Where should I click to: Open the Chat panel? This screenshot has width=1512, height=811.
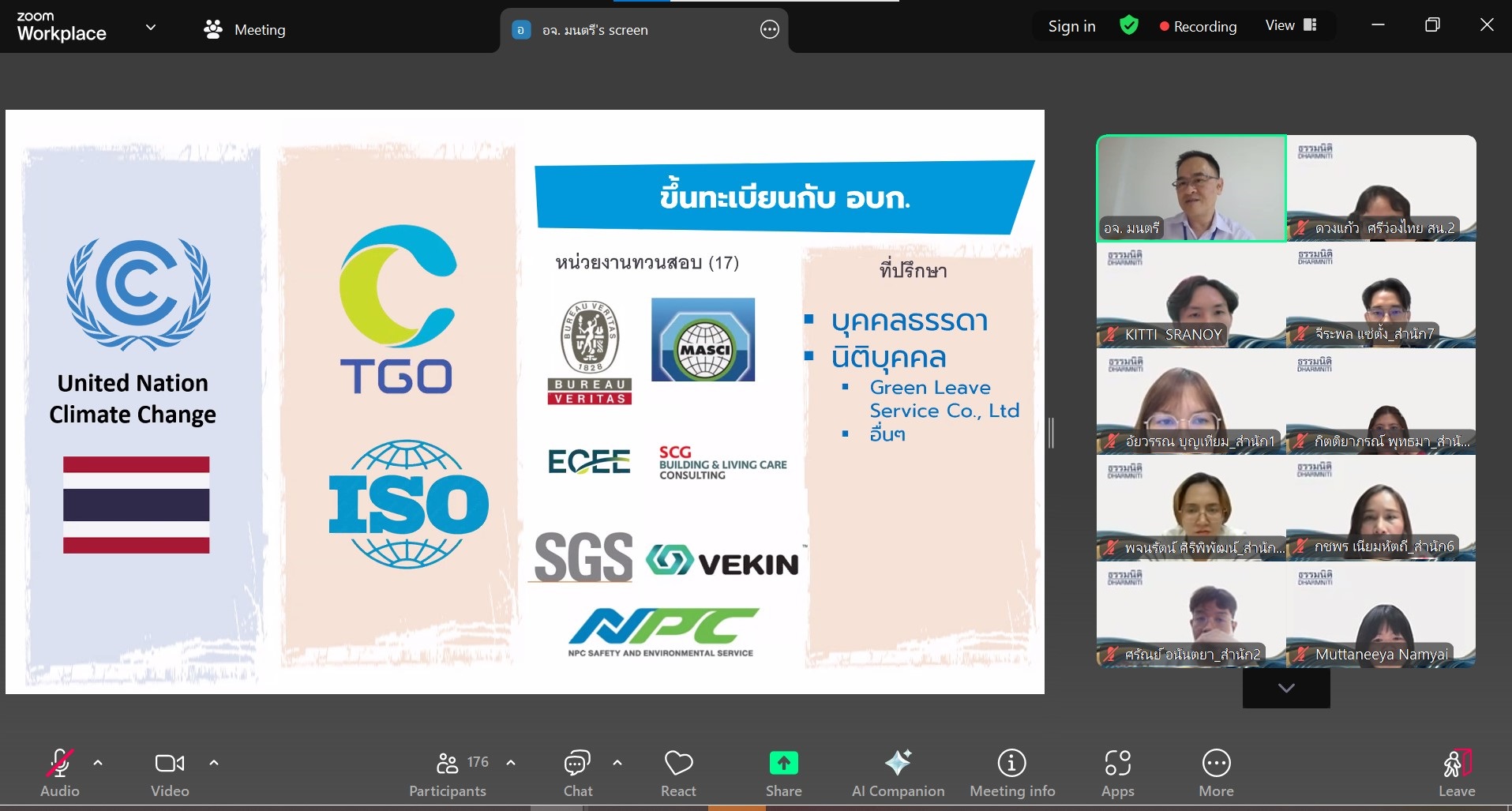(x=577, y=772)
